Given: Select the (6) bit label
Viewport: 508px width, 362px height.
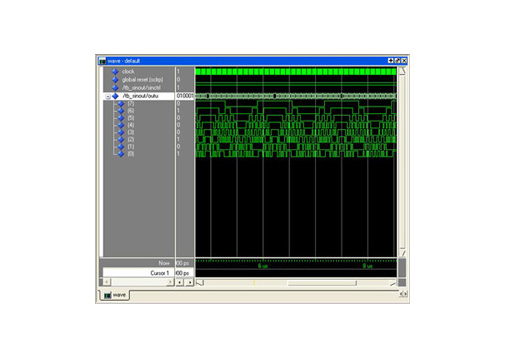Looking at the screenshot, I should (x=131, y=111).
